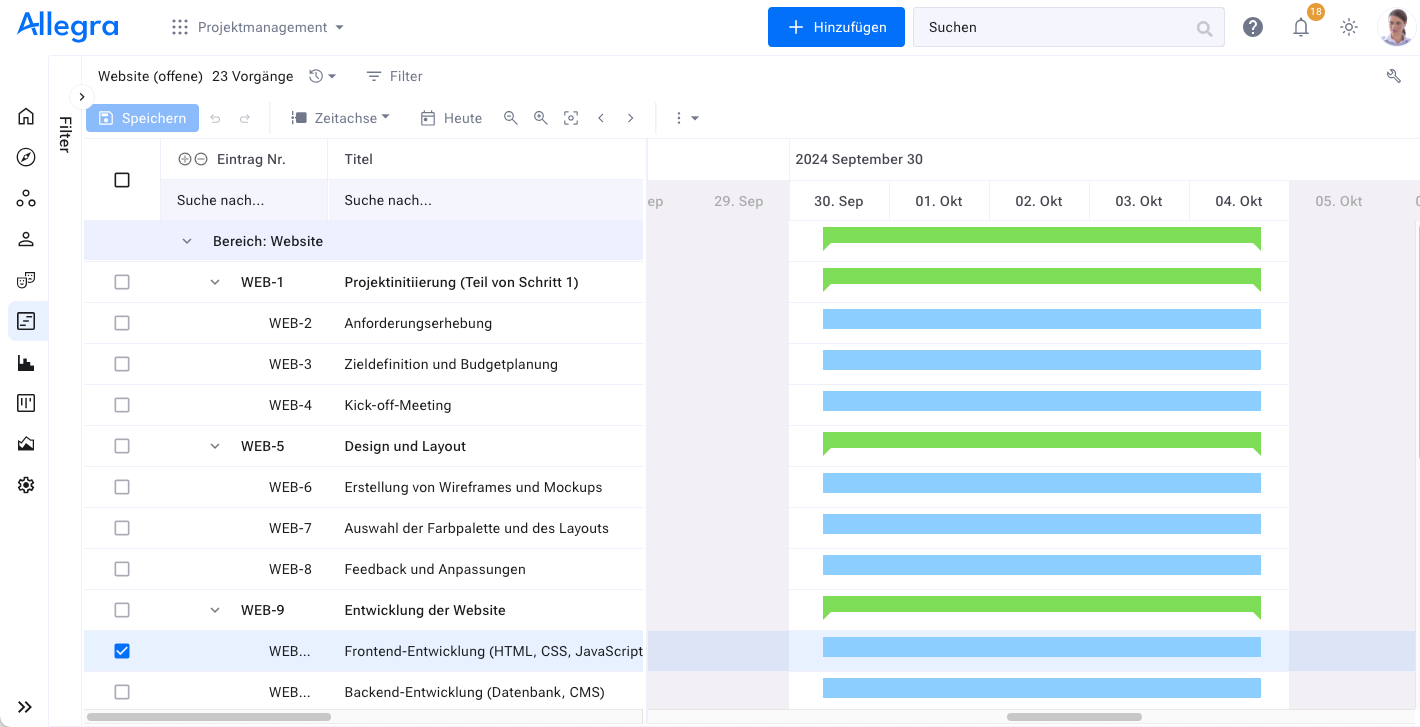Select the gear settings icon in the sidebar
Image resolution: width=1420 pixels, height=727 pixels.
tap(26, 485)
